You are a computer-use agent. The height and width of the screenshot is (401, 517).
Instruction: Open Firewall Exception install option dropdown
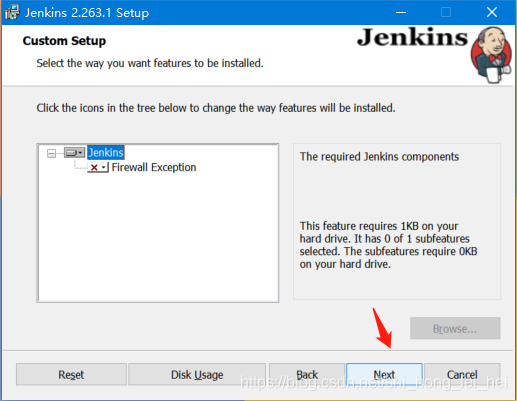[x=98, y=167]
